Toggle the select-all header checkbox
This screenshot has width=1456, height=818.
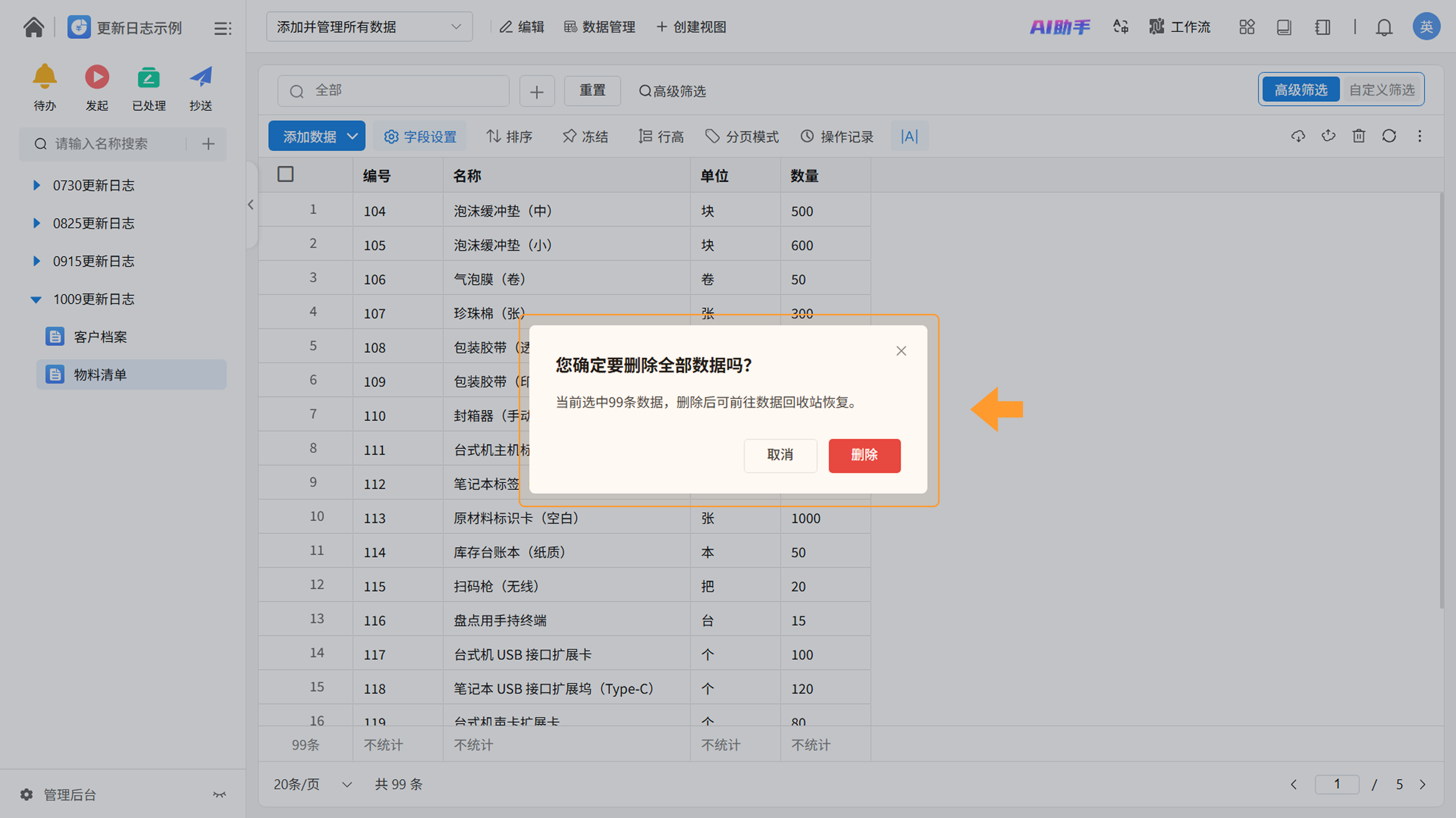click(286, 175)
